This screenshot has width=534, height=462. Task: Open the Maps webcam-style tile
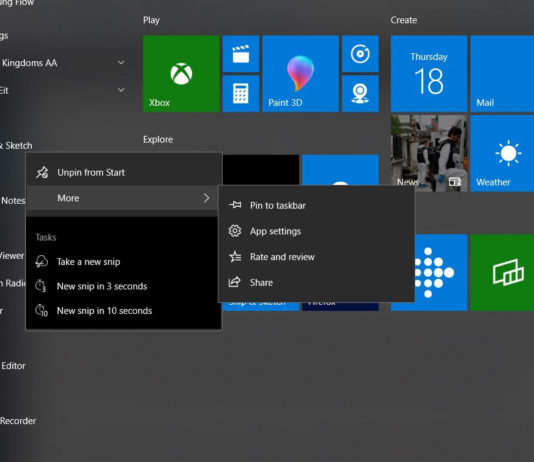360,94
